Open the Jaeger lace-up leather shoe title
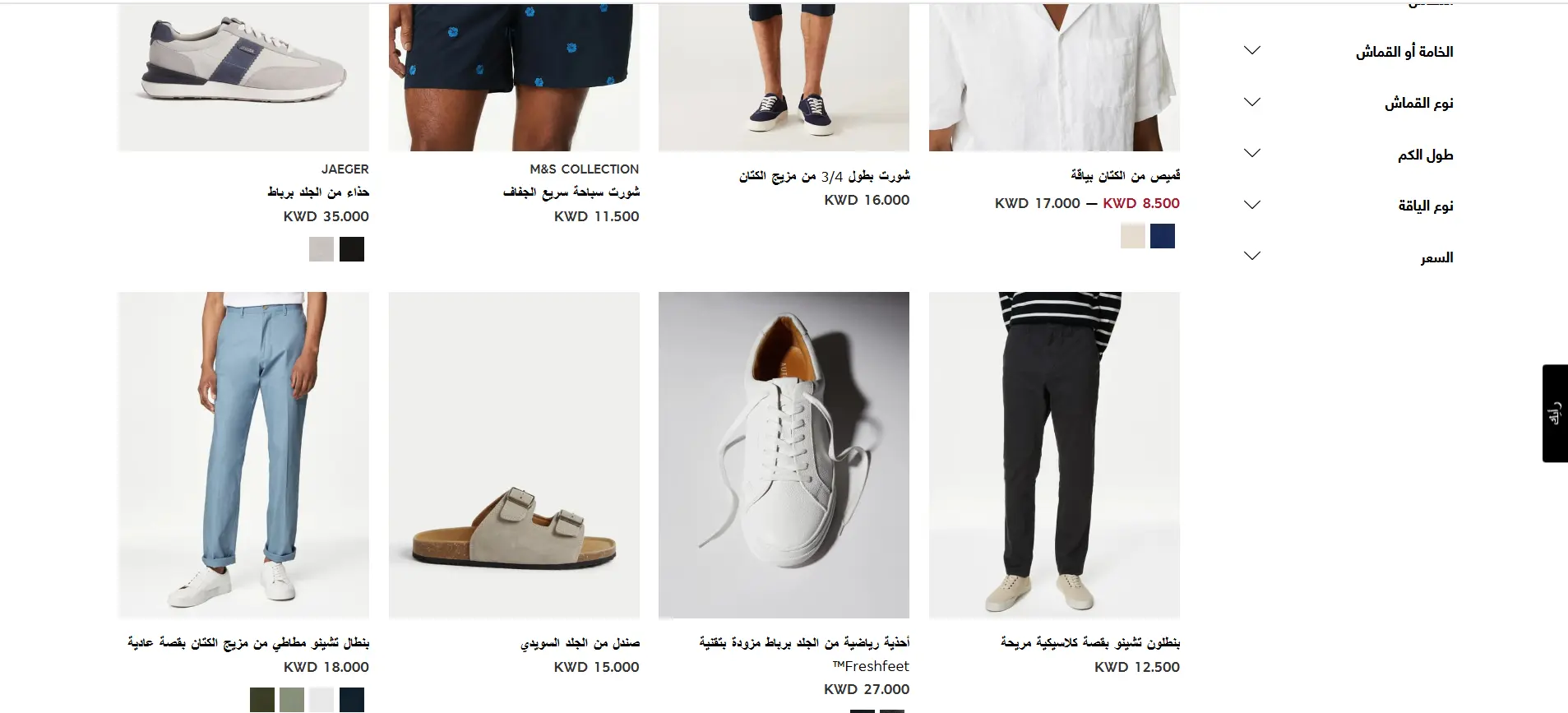The width and height of the screenshot is (1568, 713). pos(318,192)
